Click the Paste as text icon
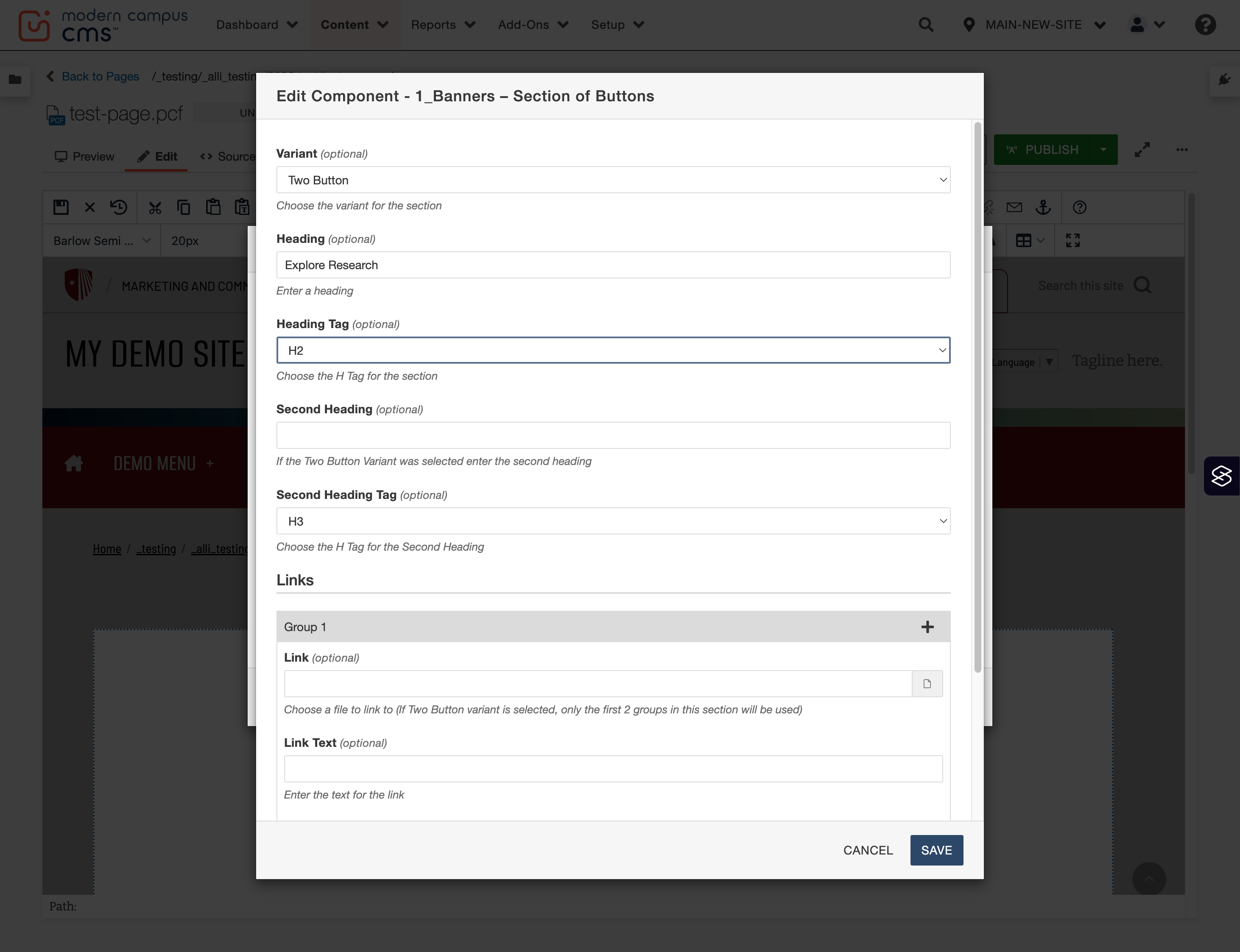The image size is (1240, 952). pos(242,207)
